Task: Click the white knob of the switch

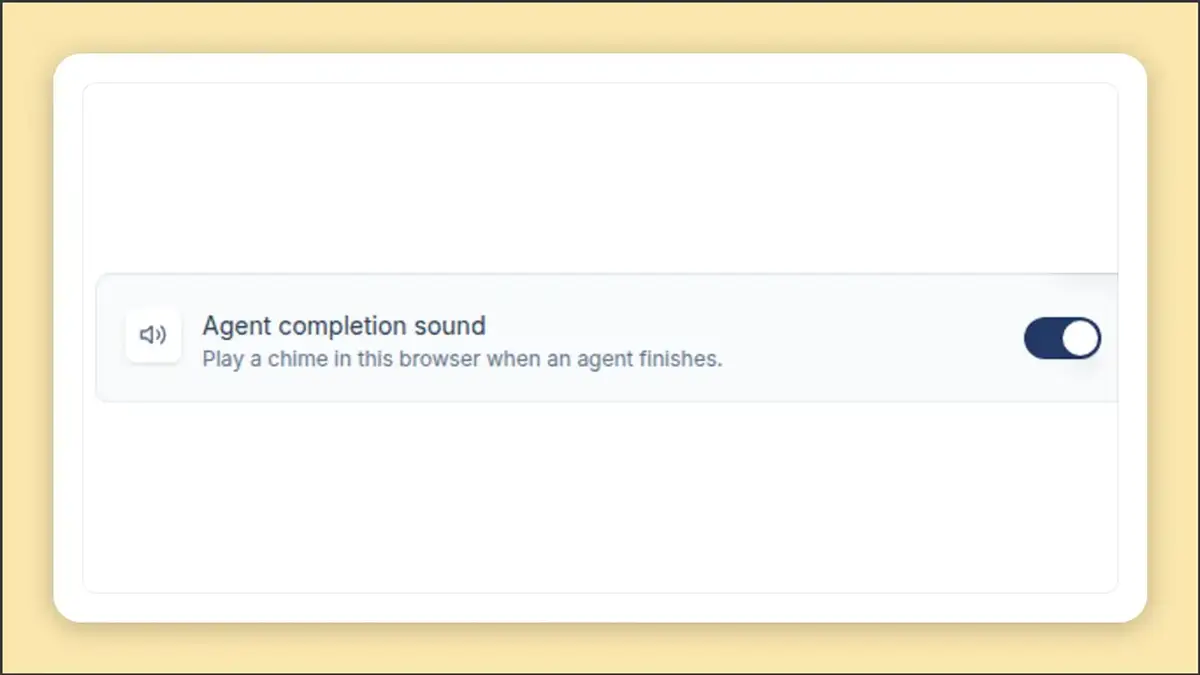Action: [1080, 339]
